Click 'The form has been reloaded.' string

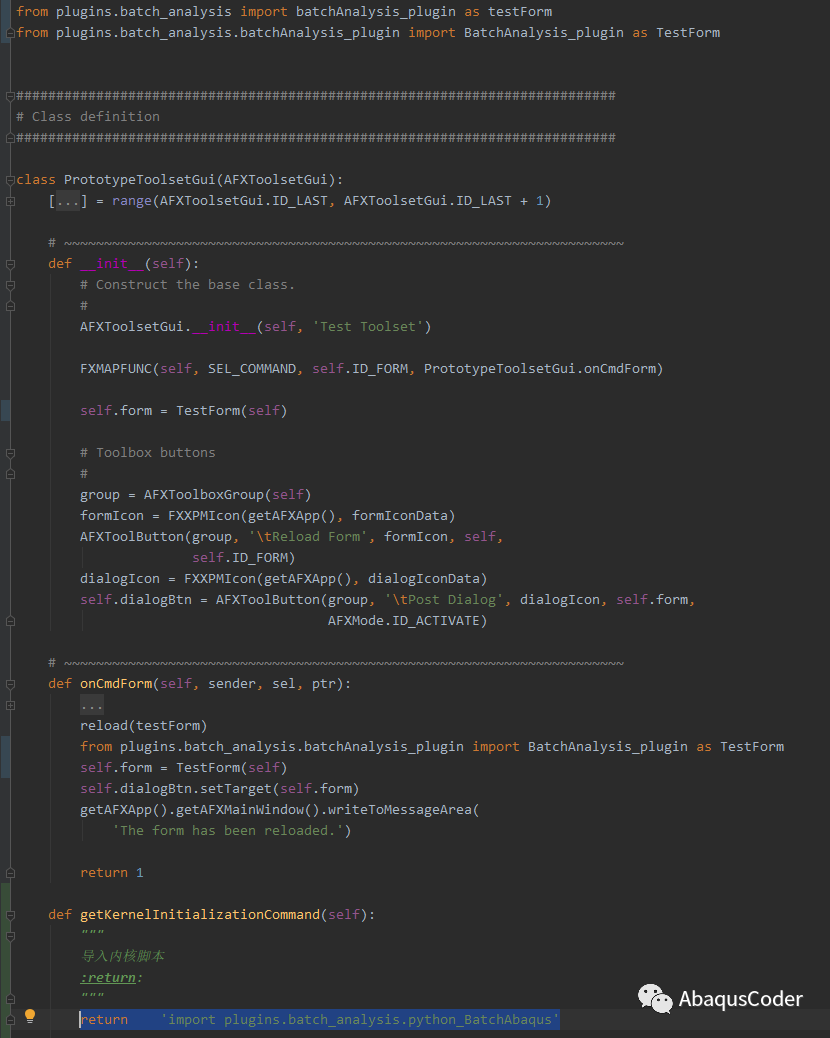point(228,831)
